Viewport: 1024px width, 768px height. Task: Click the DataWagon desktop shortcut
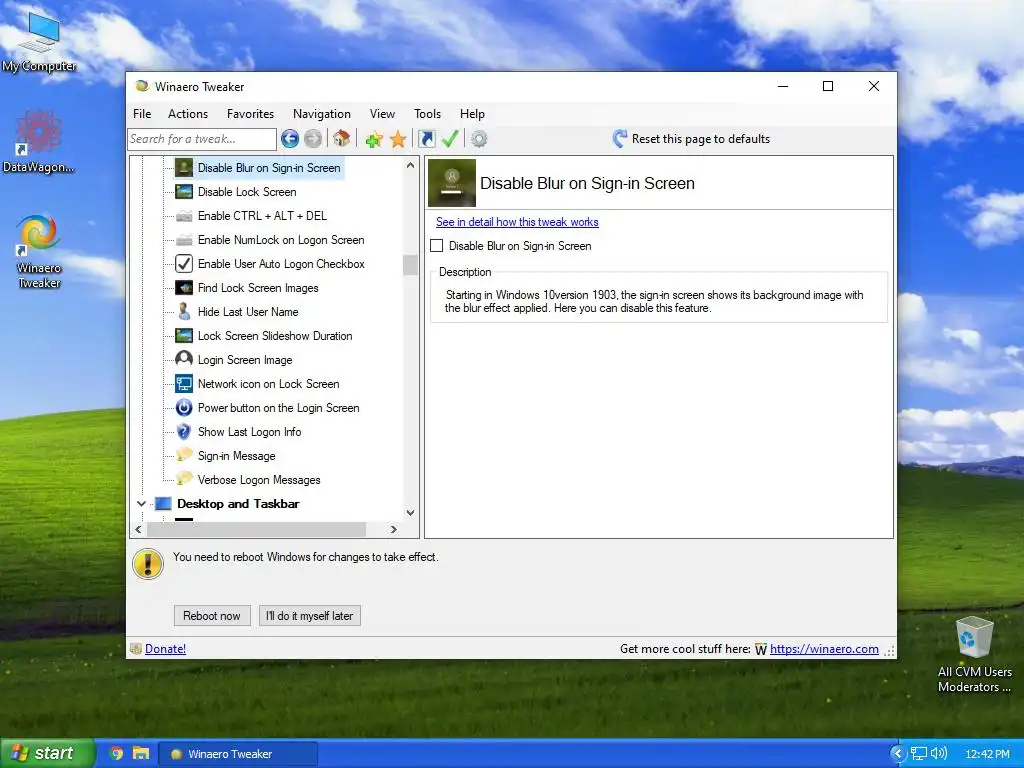click(39, 142)
